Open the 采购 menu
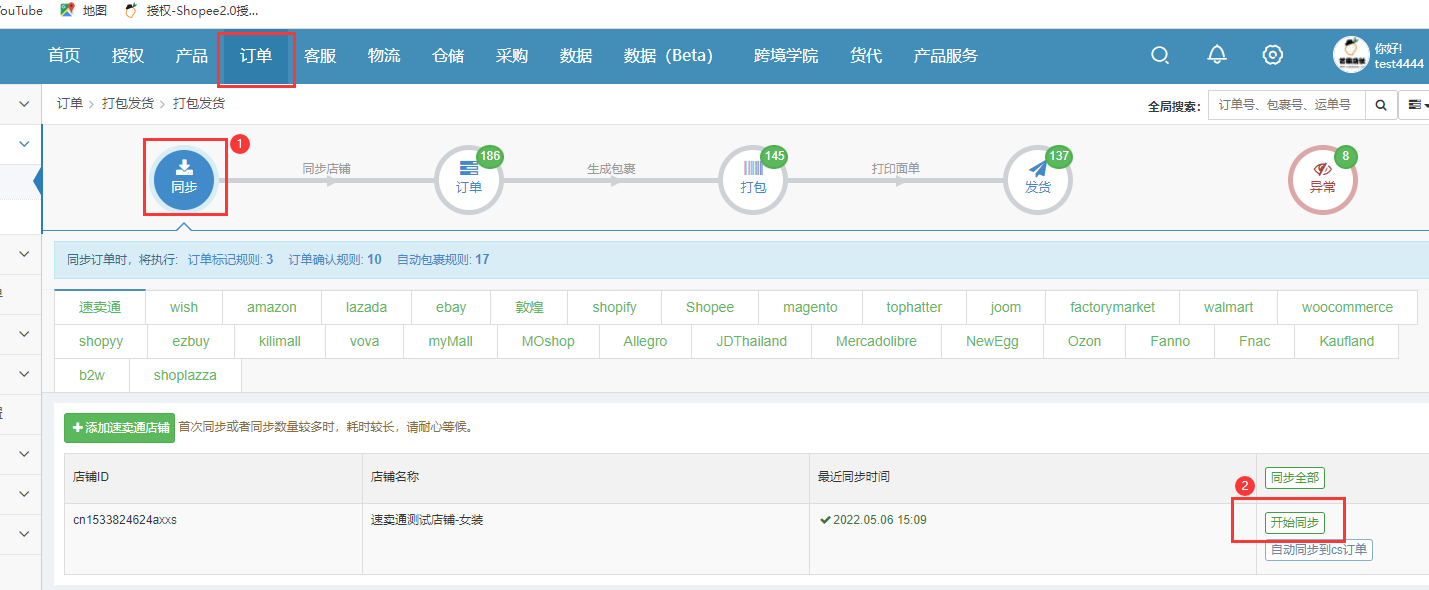This screenshot has height=590, width=1429. 512,56
